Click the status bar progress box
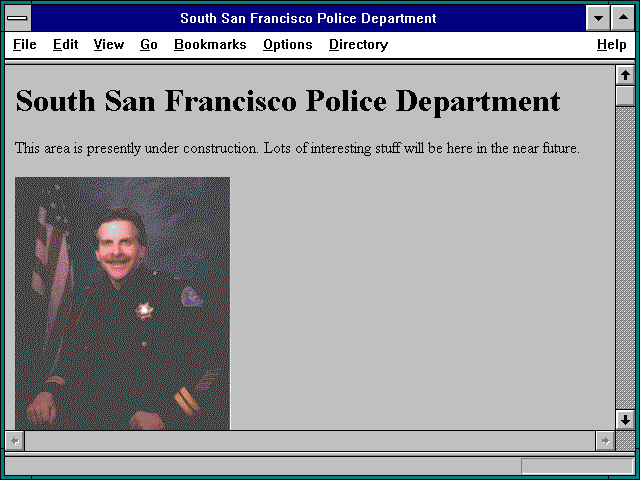Viewport: 640px width, 480px height. 577,466
